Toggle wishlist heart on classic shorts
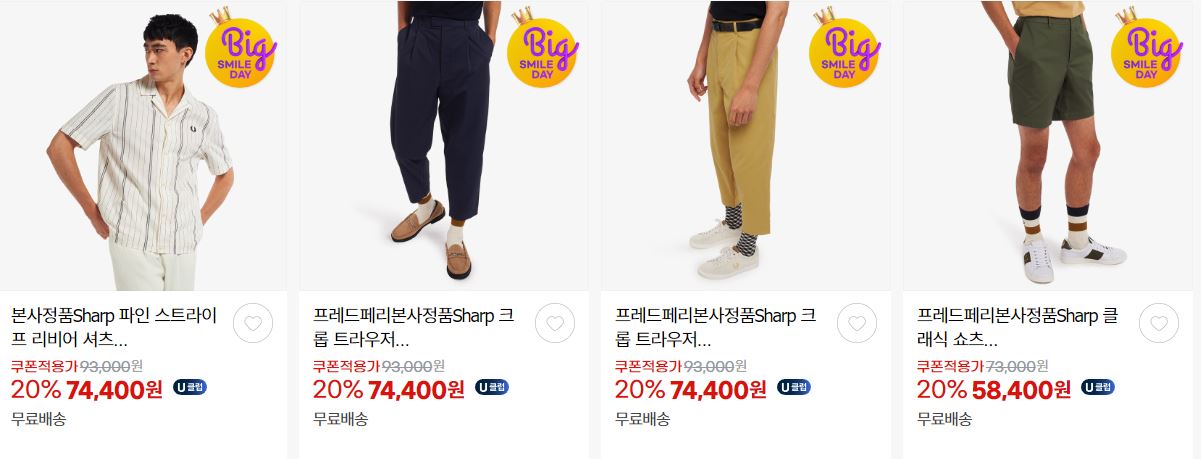This screenshot has height=459, width=1201. (1158, 323)
